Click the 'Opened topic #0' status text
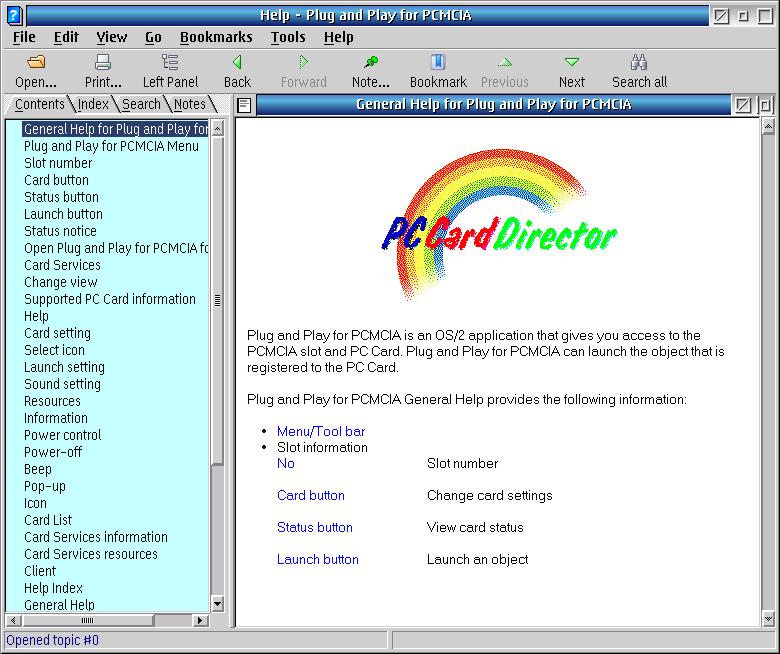 tap(52, 640)
